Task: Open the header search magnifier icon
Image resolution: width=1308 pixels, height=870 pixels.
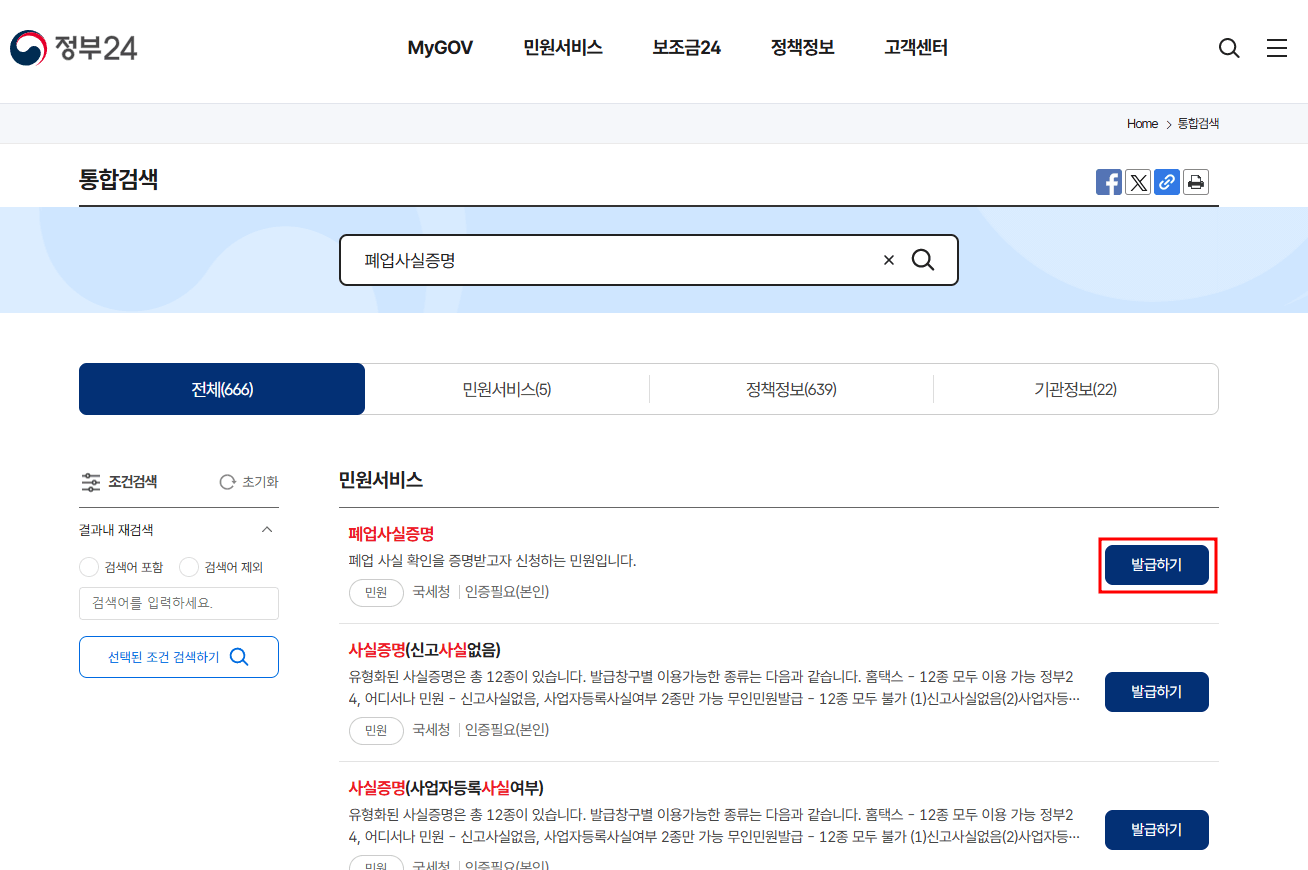Action: coord(1229,48)
